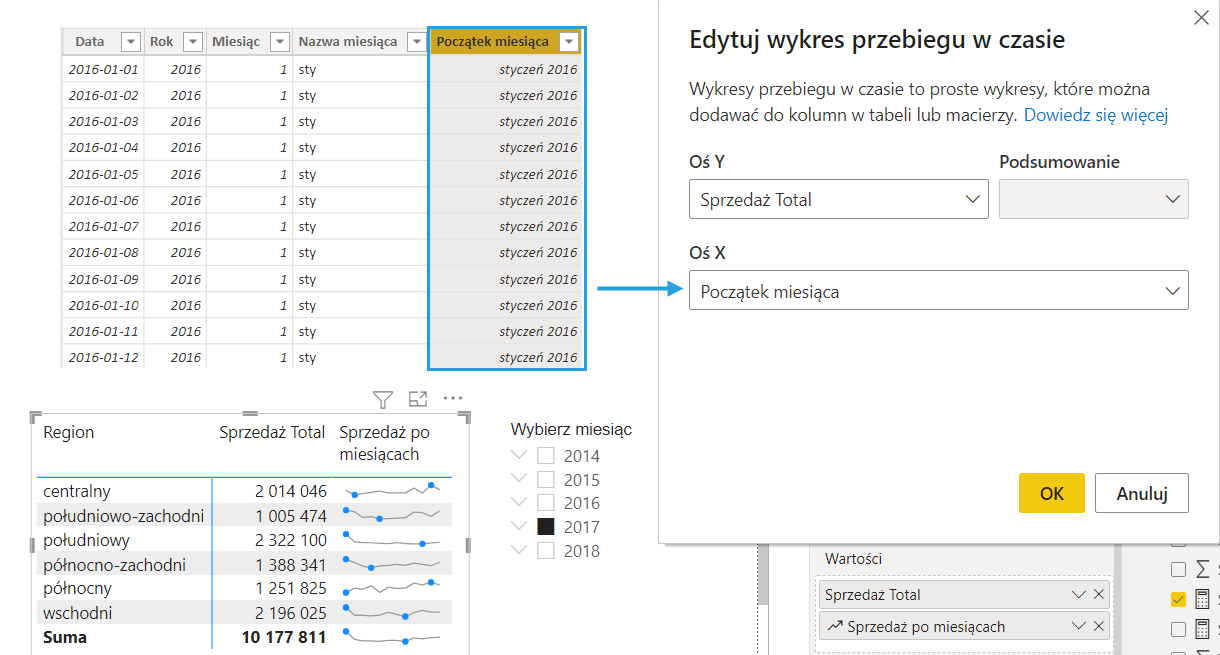Expand the 2016 year node in slicer
Screen dimensions: 1220x655
tap(518, 503)
